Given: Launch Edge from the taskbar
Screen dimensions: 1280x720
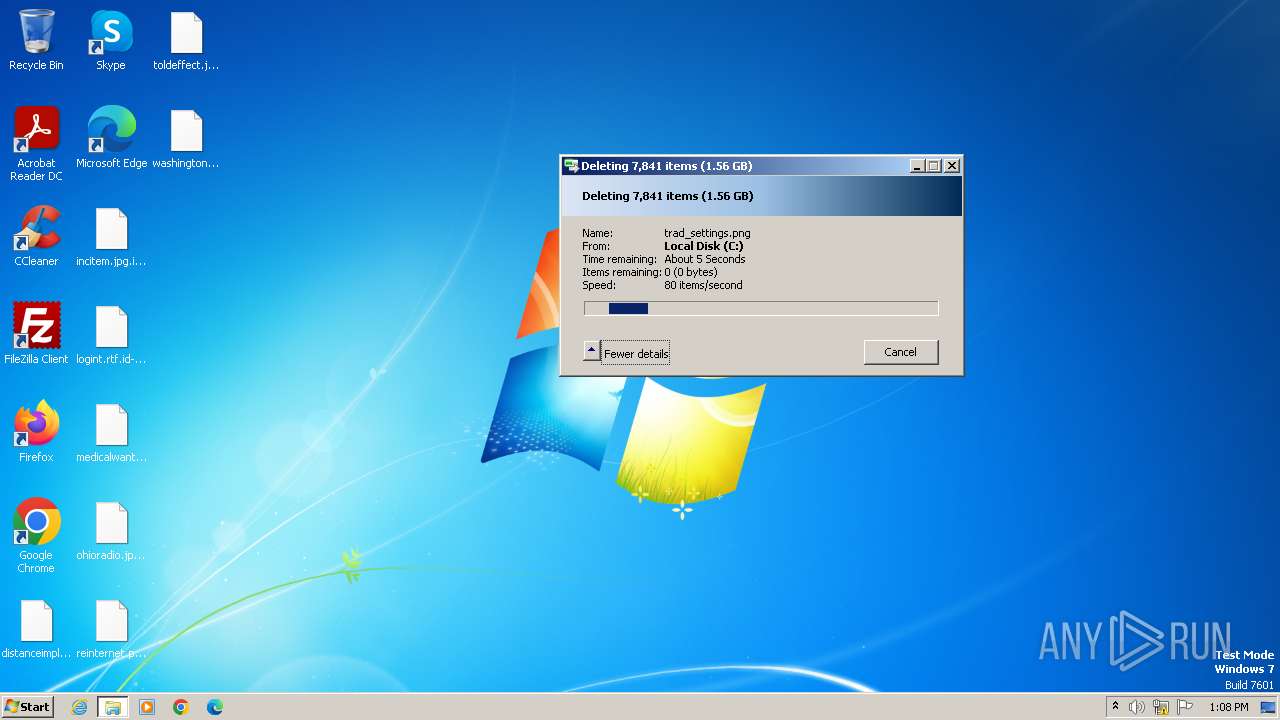Looking at the screenshot, I should click(x=215, y=707).
